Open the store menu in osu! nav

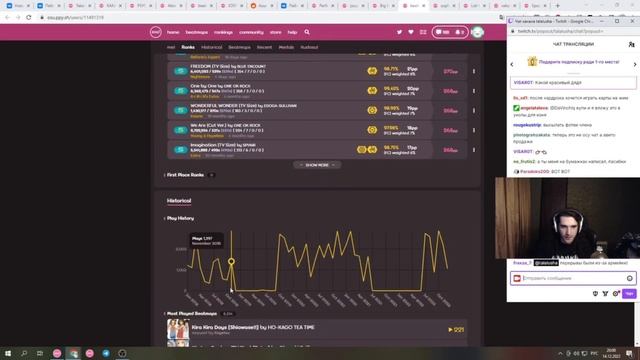click(x=276, y=32)
